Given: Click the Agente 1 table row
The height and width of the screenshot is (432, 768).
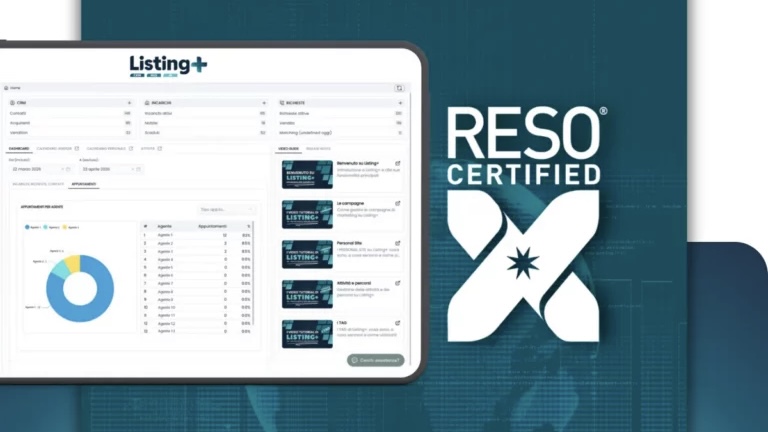Looking at the screenshot, I should point(197,235).
